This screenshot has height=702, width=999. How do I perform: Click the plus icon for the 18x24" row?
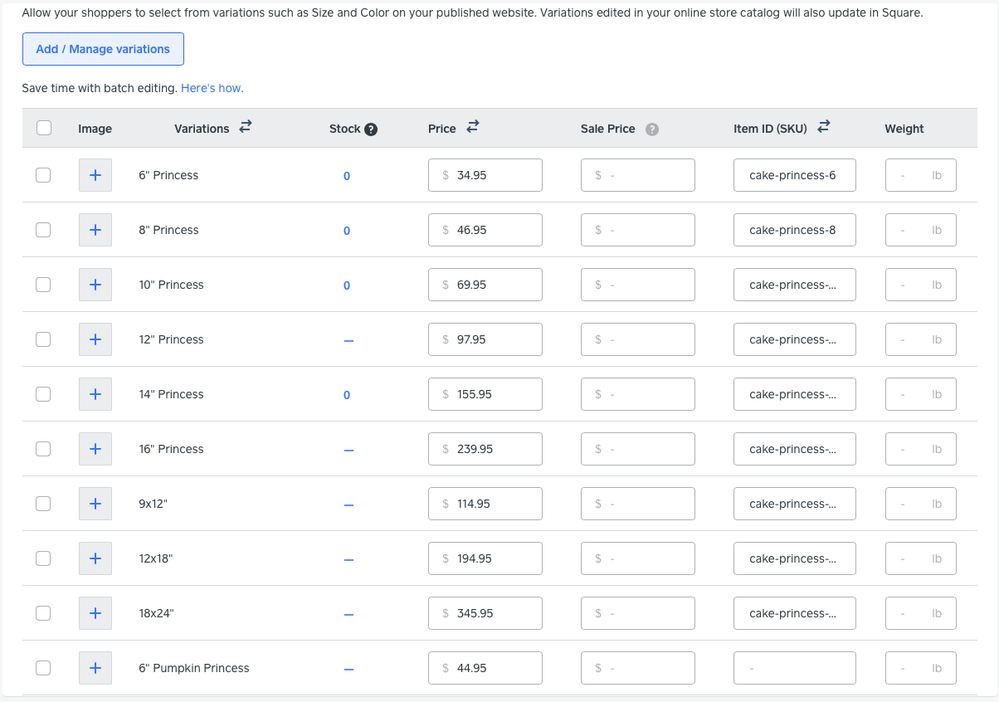[95, 613]
